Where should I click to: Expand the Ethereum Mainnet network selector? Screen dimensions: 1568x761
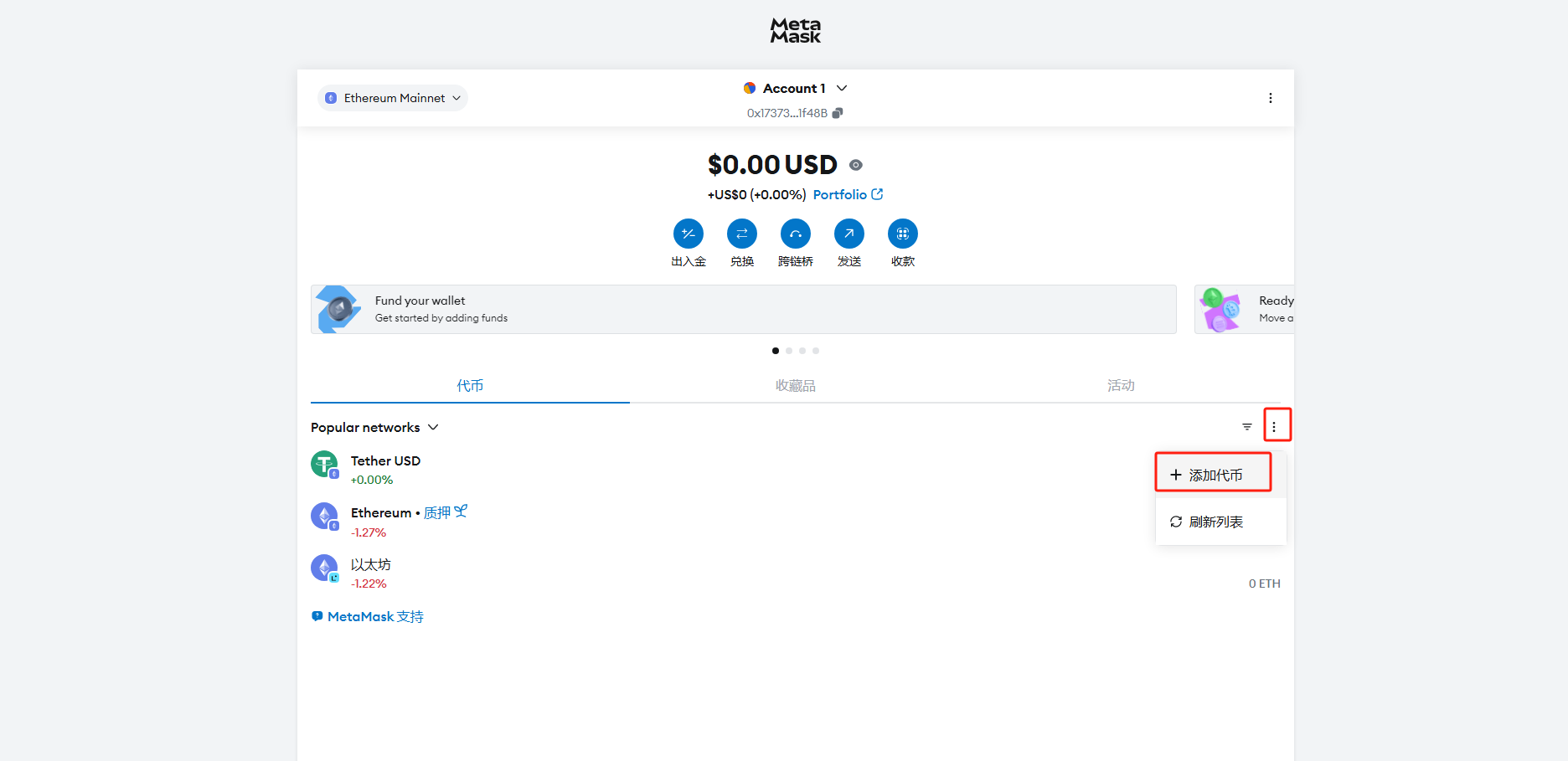click(x=393, y=98)
